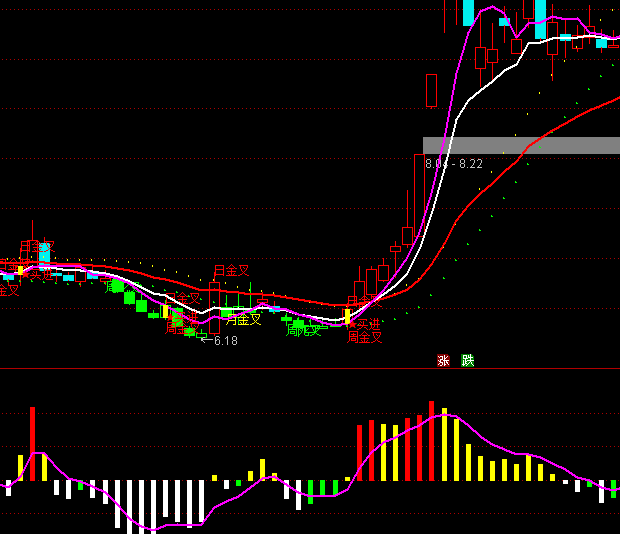Click the green 周死叉 signal label
The height and width of the screenshot is (534, 620).
click(303, 329)
